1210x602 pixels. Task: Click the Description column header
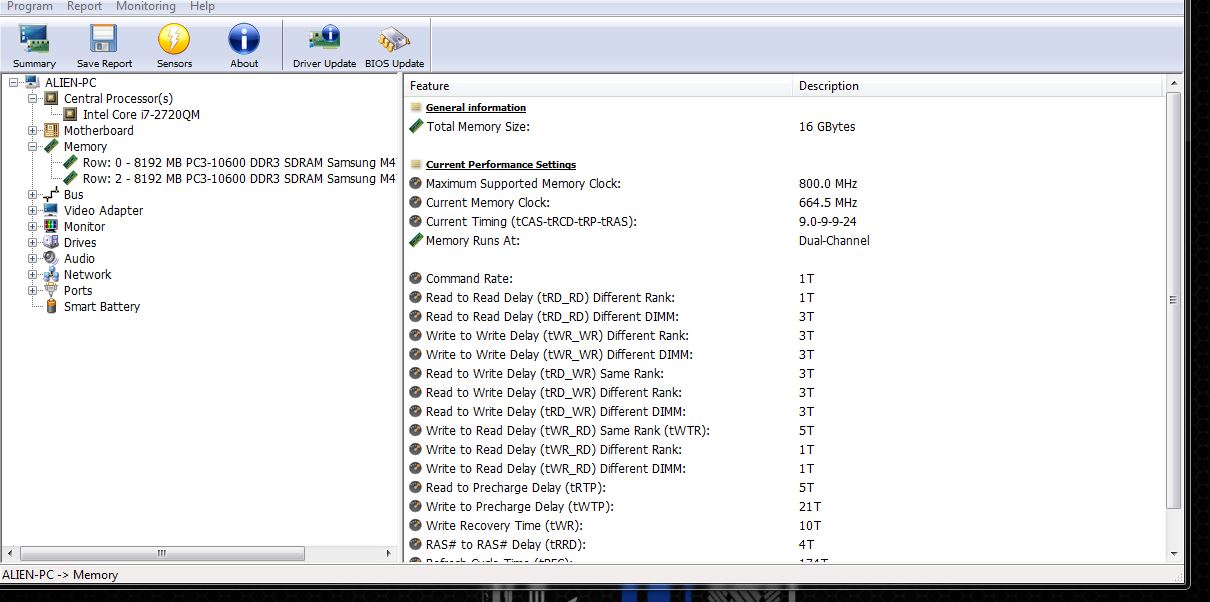(x=978, y=86)
